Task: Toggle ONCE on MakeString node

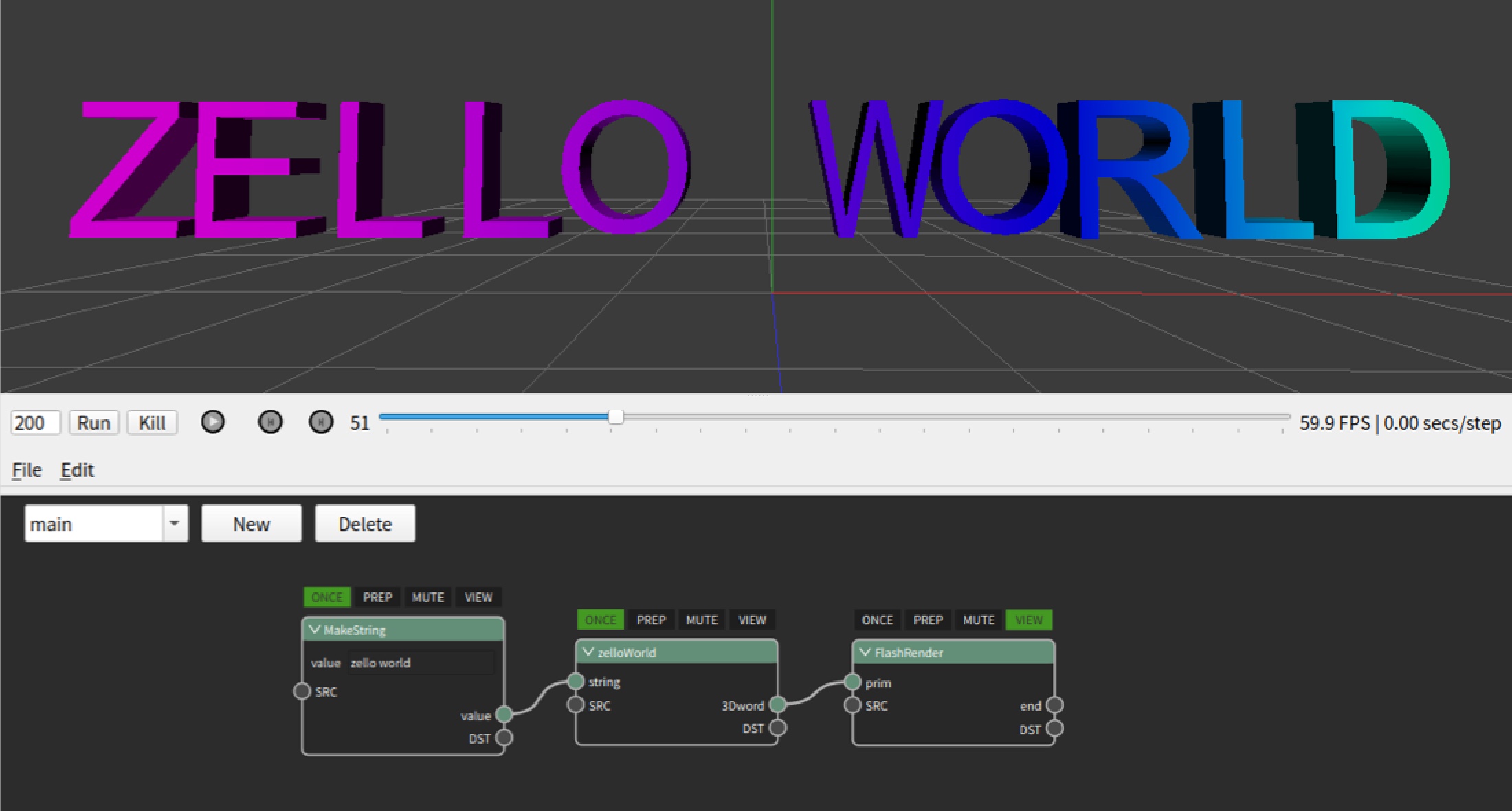Action: (326, 597)
